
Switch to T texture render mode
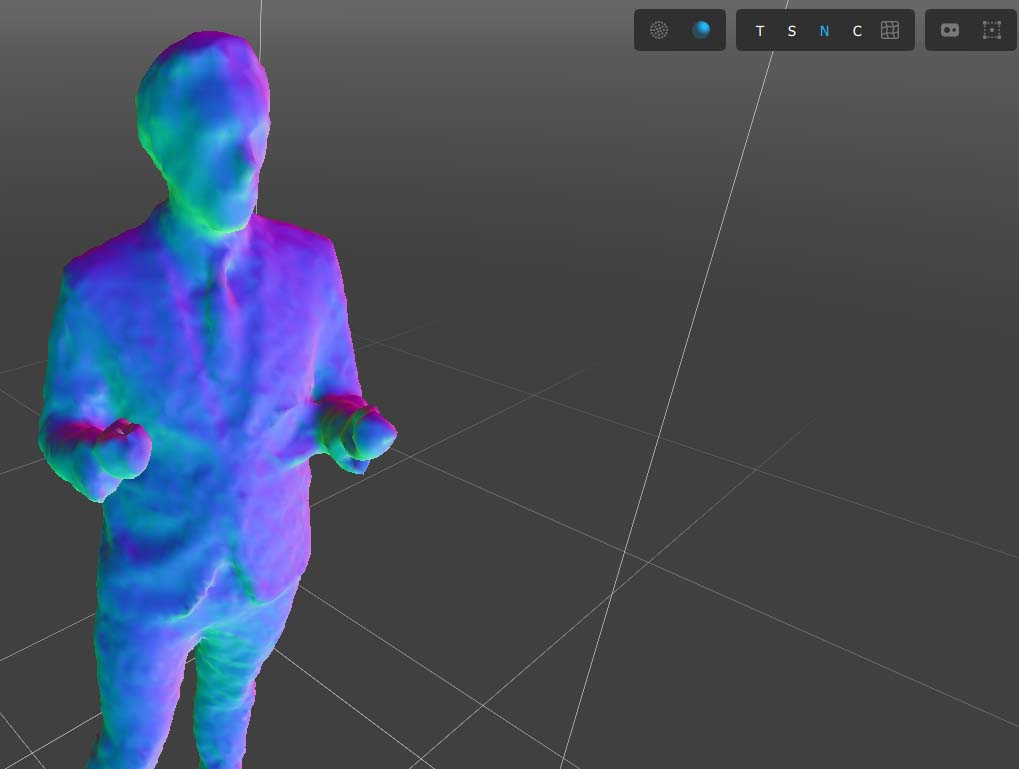click(x=760, y=31)
